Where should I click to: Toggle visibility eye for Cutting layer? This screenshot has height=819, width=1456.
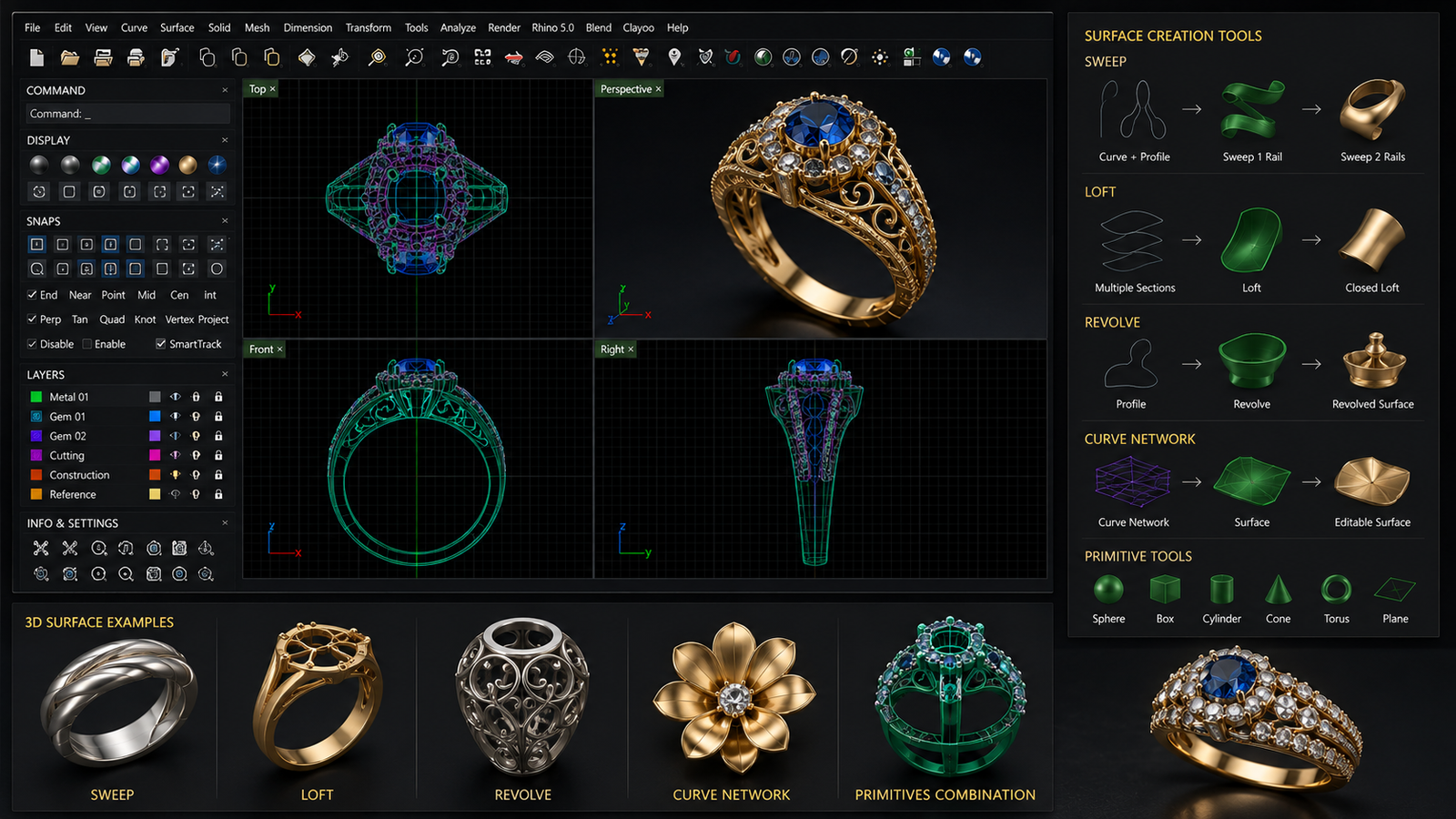(x=175, y=455)
